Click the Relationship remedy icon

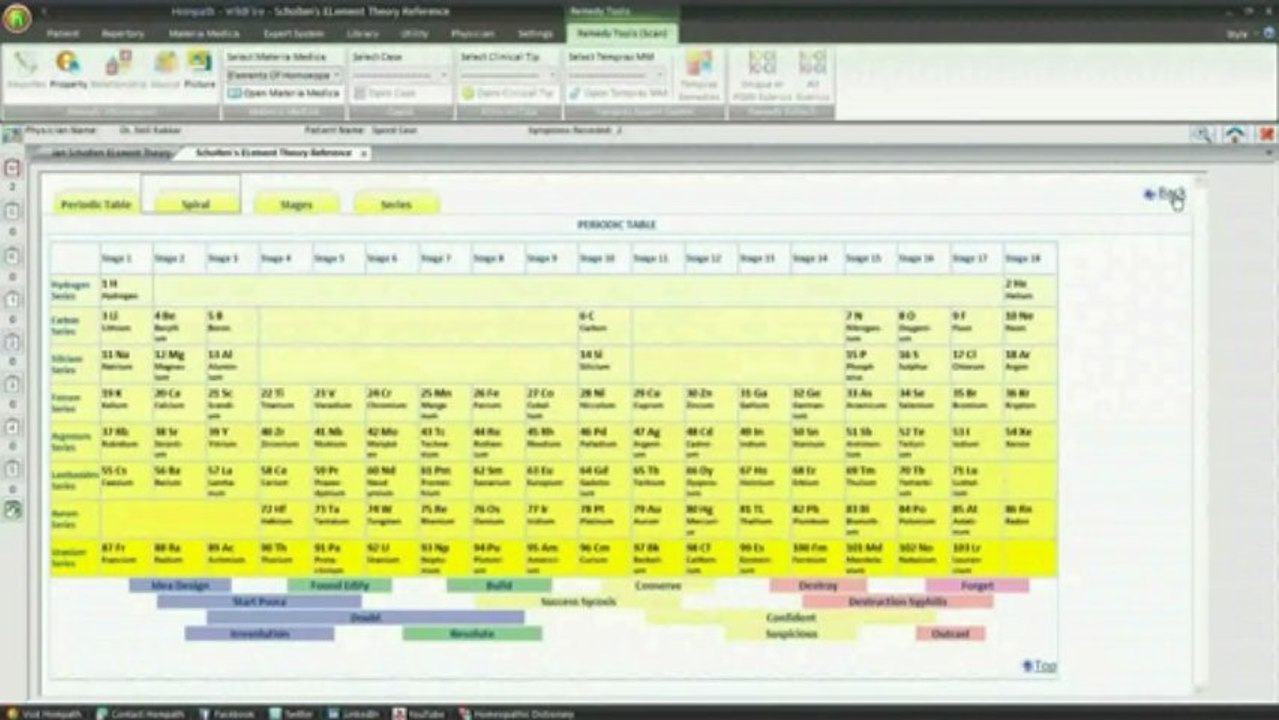pos(119,68)
